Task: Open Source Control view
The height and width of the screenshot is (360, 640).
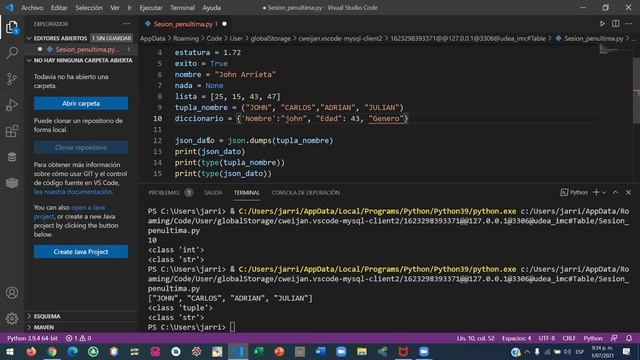Action: click(12, 79)
